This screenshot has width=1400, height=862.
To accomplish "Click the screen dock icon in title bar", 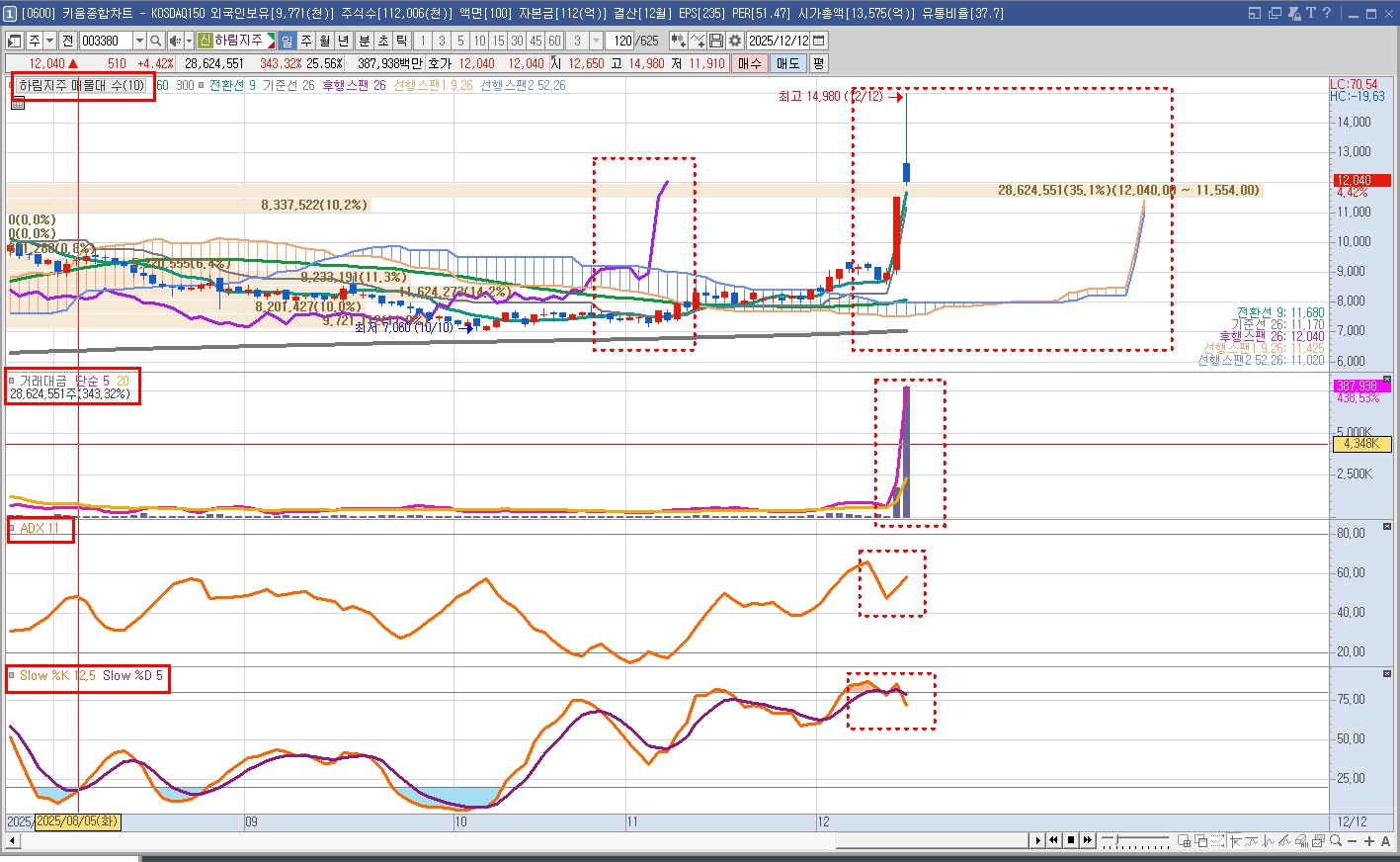I will coord(1255,13).
